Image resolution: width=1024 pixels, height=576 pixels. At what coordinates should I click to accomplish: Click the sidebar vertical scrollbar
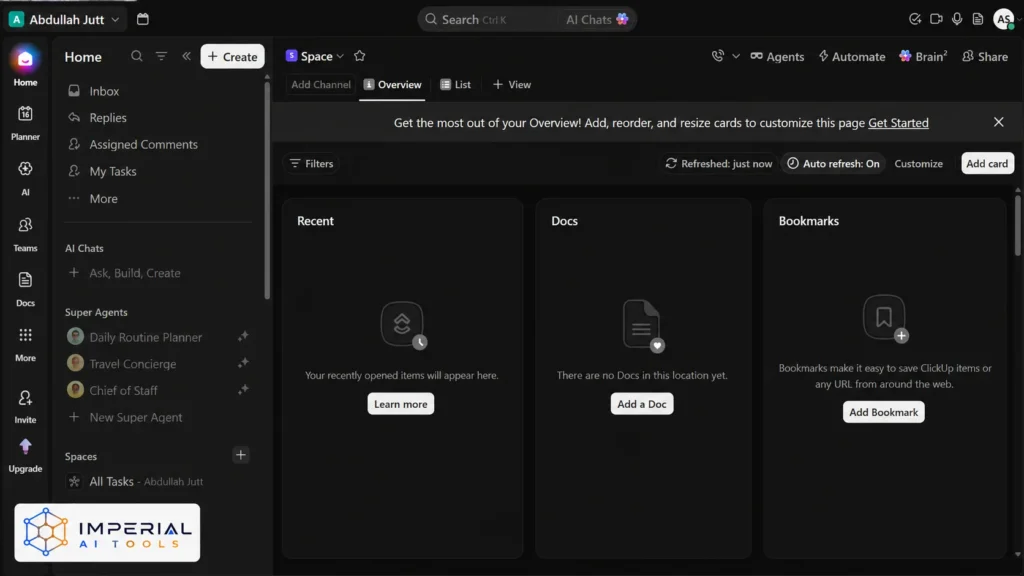[x=266, y=189]
